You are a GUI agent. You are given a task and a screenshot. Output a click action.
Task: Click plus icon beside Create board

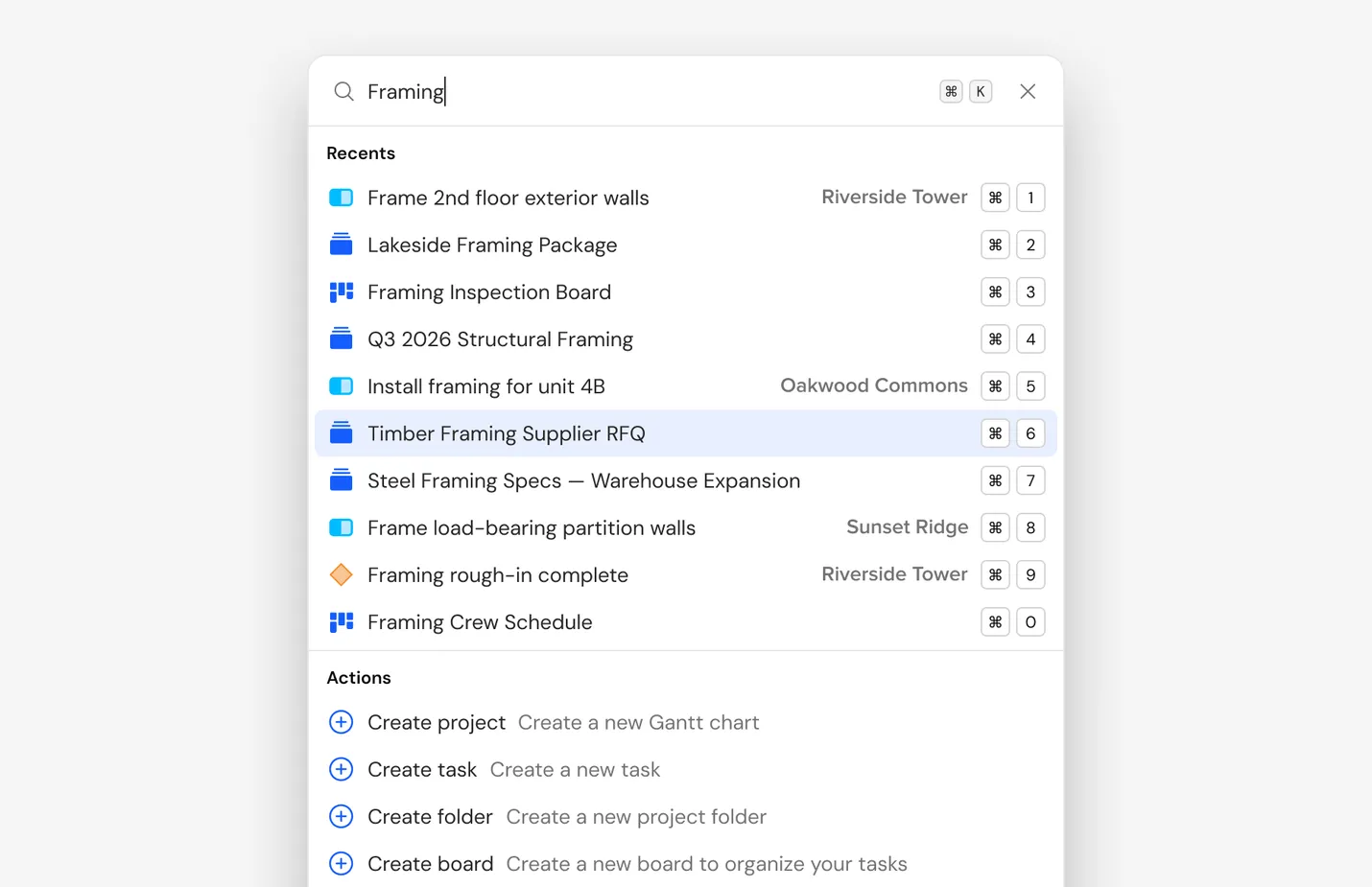coord(342,863)
